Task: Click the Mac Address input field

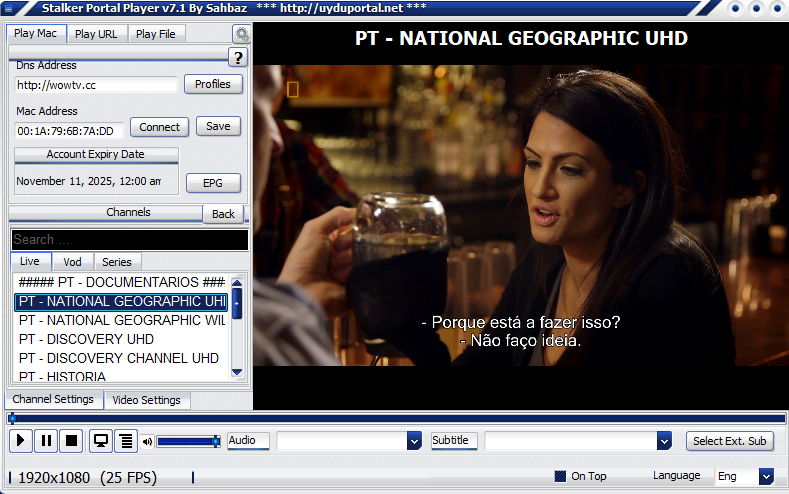Action: (x=69, y=131)
